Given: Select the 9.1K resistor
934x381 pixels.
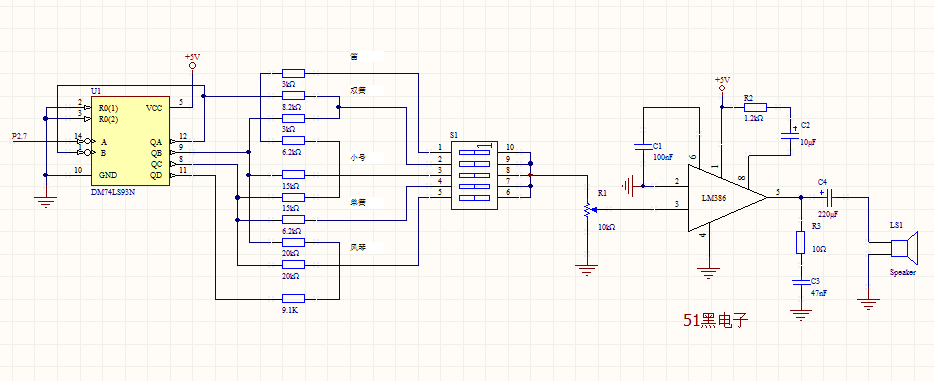Looking at the screenshot, I should tap(294, 298).
